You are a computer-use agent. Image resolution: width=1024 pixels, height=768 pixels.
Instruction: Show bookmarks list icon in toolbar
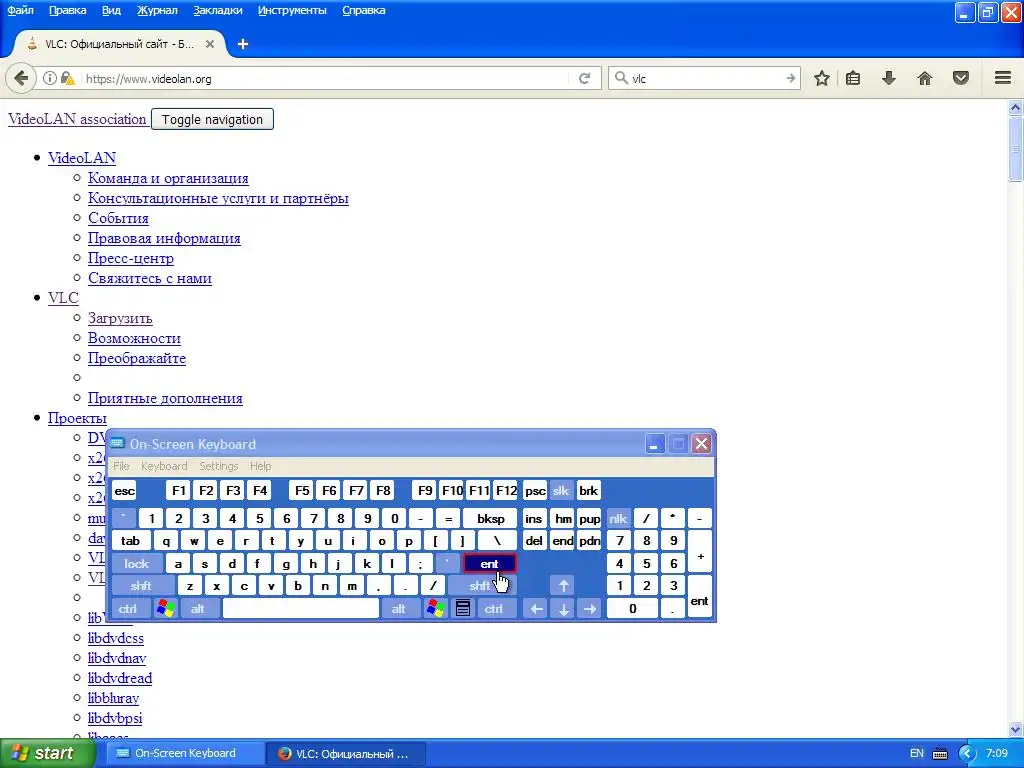tap(853, 78)
